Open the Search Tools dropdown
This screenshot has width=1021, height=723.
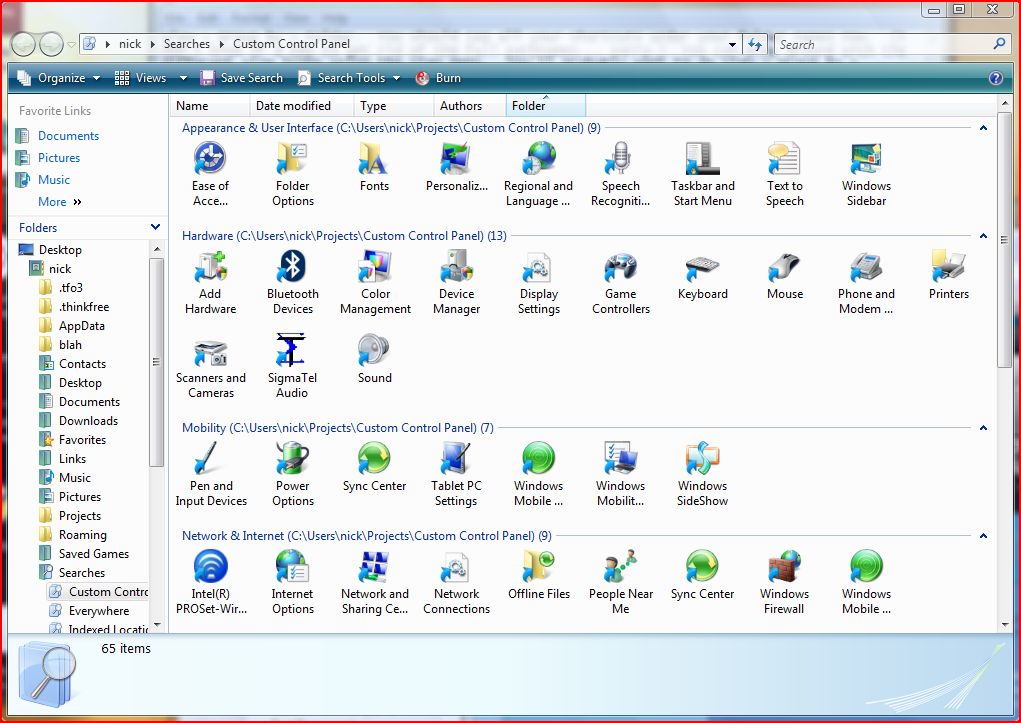pos(349,78)
